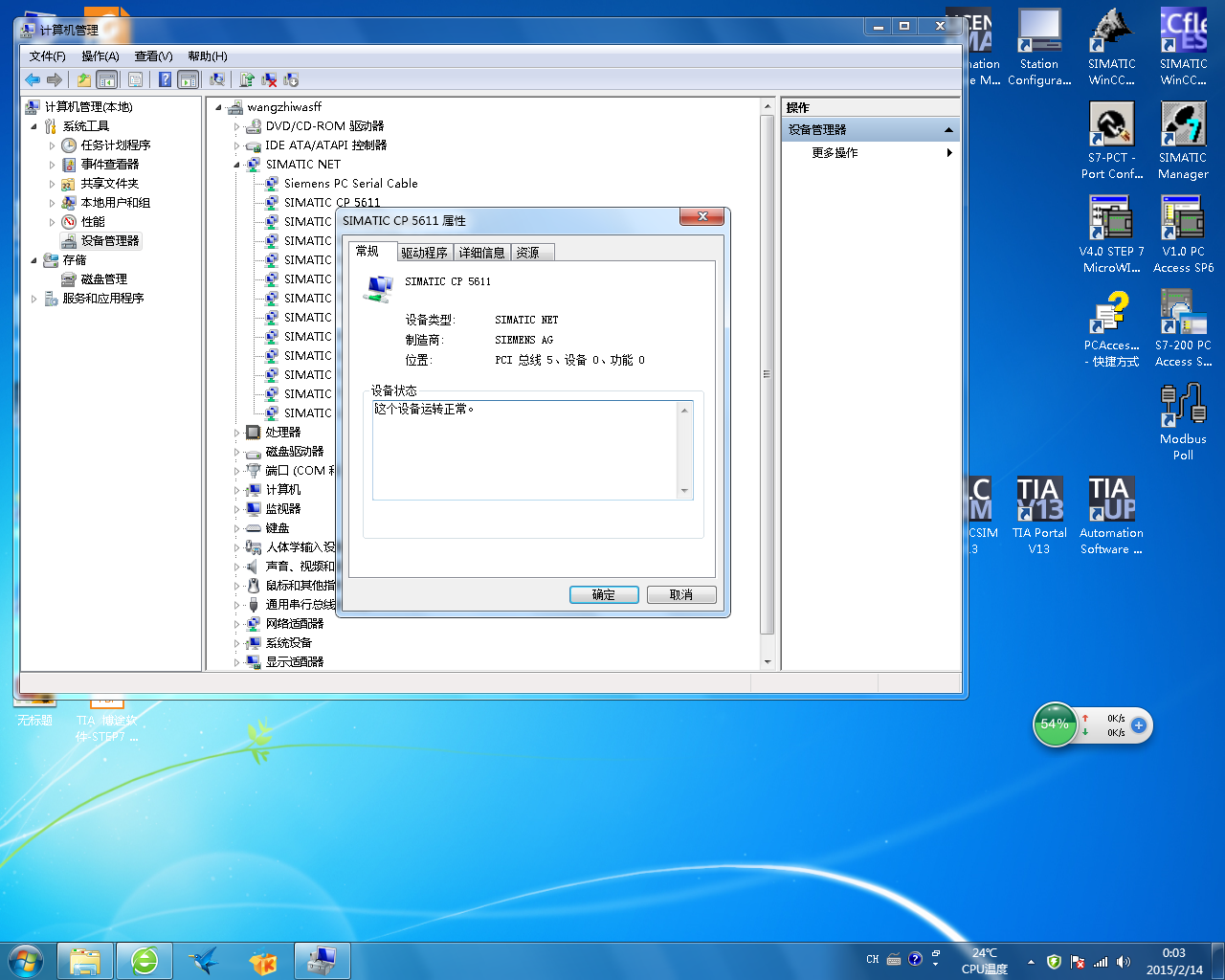Open the 操作(A) menu
Image resolution: width=1225 pixels, height=980 pixels.
click(100, 56)
